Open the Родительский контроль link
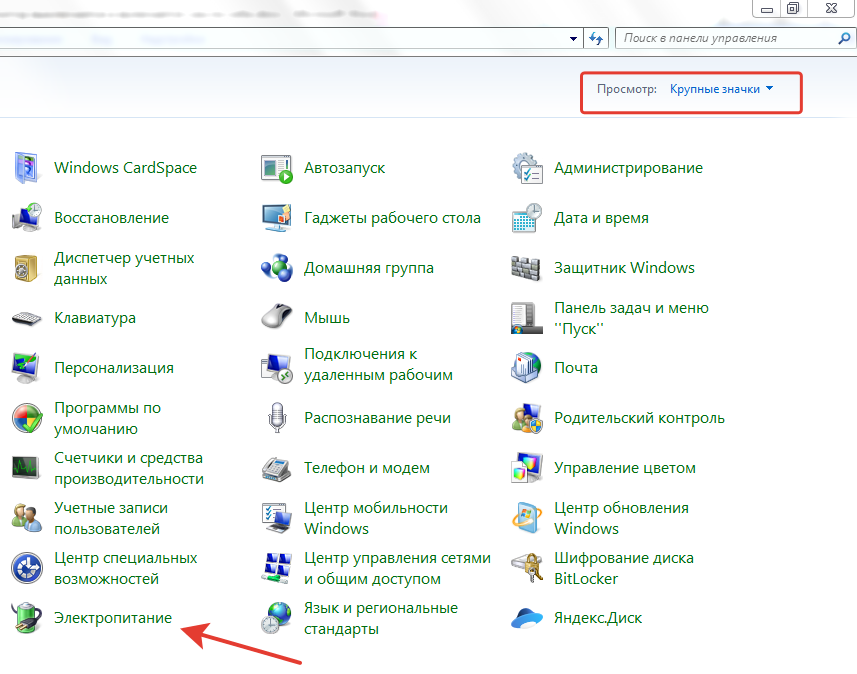The width and height of the screenshot is (857, 674). [639, 418]
